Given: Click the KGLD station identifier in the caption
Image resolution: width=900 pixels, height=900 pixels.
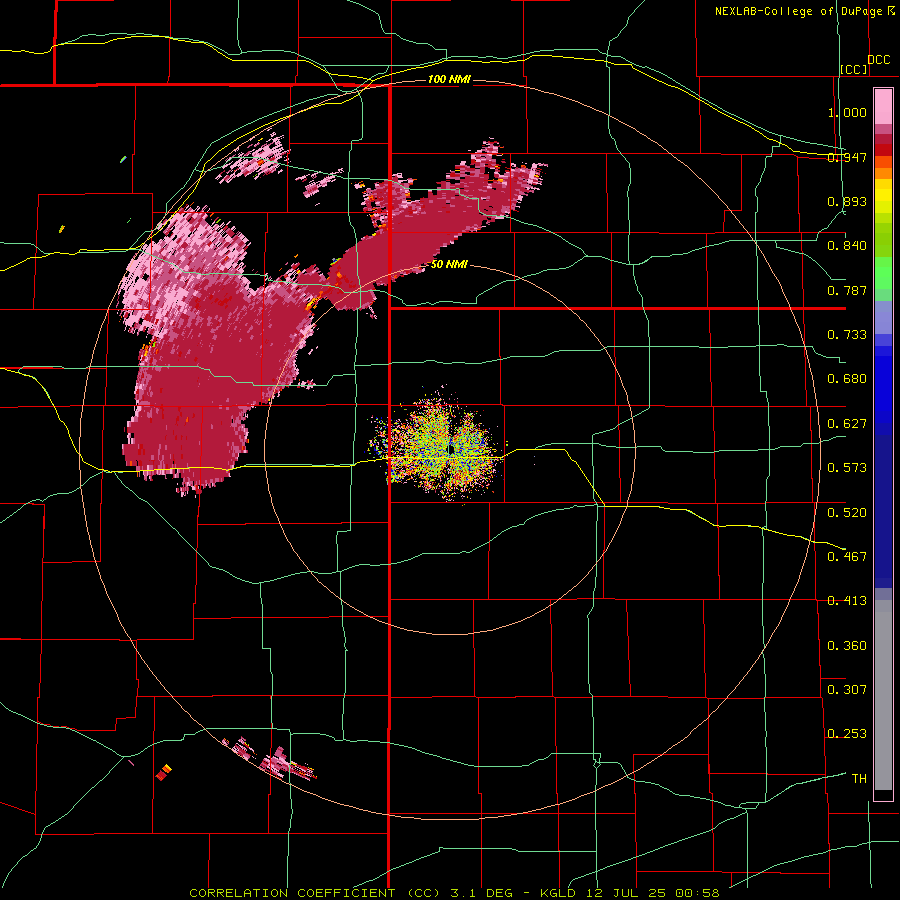Looking at the screenshot, I should (x=558, y=893).
